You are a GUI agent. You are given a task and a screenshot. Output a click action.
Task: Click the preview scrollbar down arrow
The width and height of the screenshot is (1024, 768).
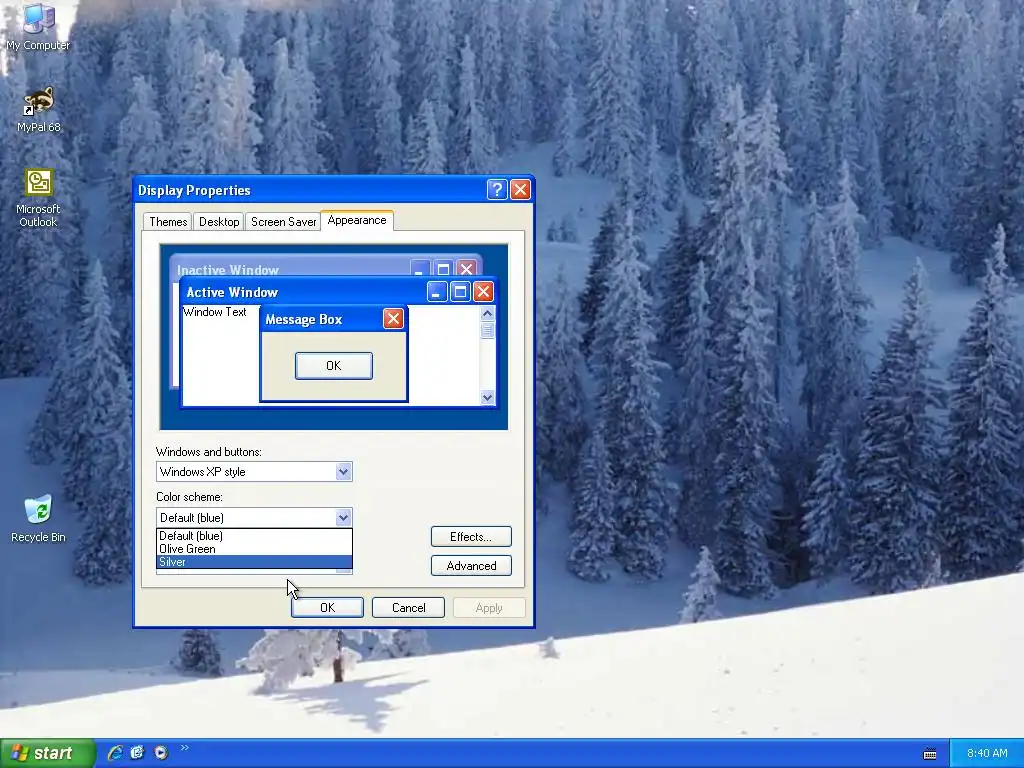[487, 397]
